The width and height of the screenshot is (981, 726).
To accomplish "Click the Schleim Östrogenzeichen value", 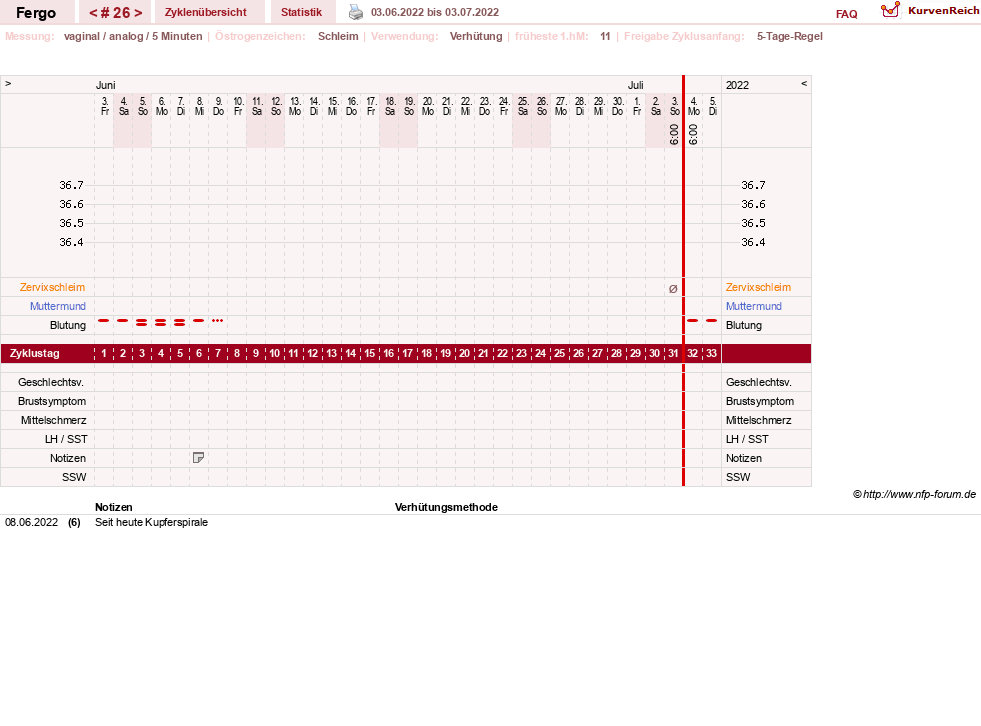I will tap(338, 36).
